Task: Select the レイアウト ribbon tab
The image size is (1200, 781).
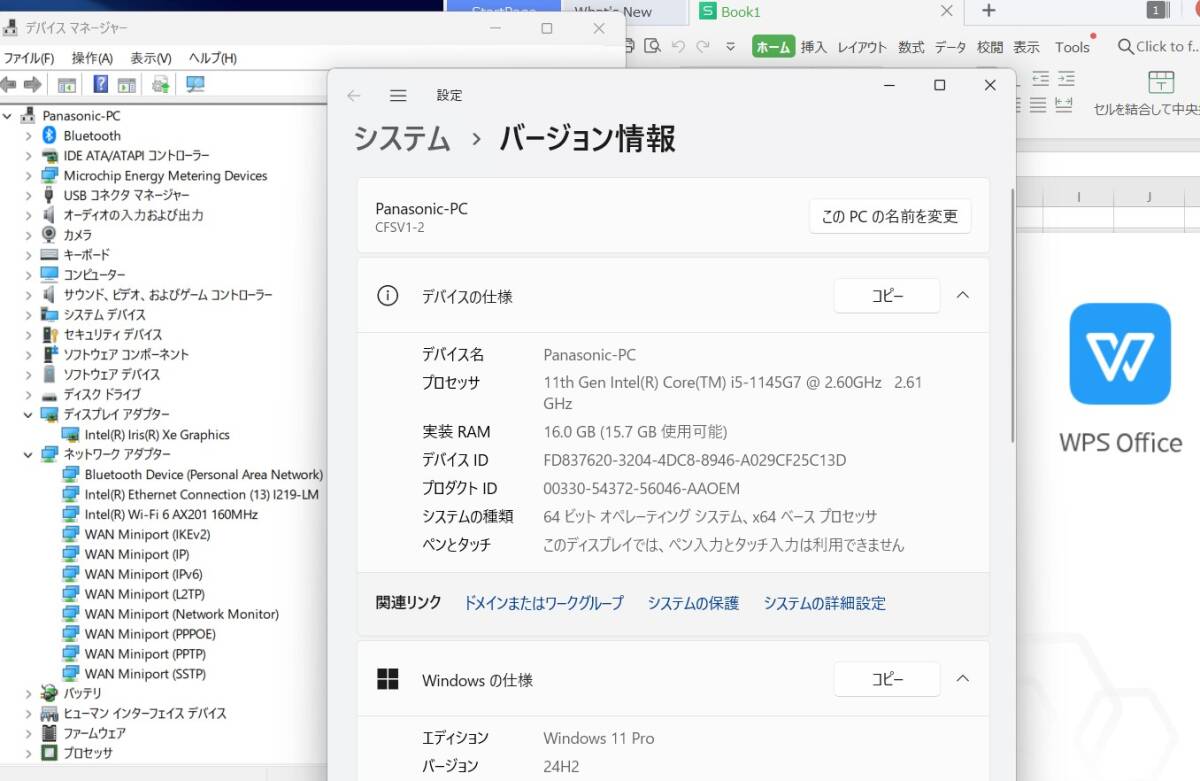Action: [x=862, y=47]
